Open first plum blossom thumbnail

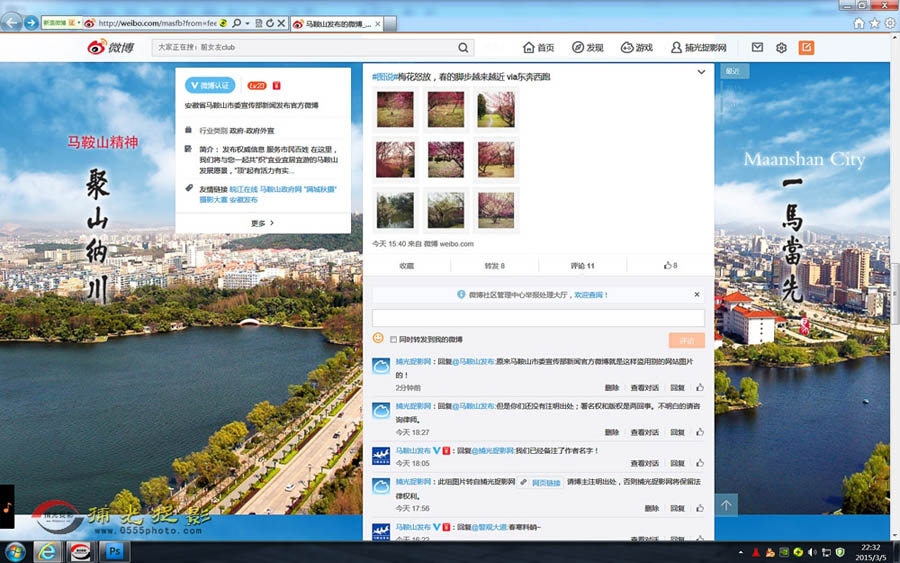pyautogui.click(x=395, y=109)
